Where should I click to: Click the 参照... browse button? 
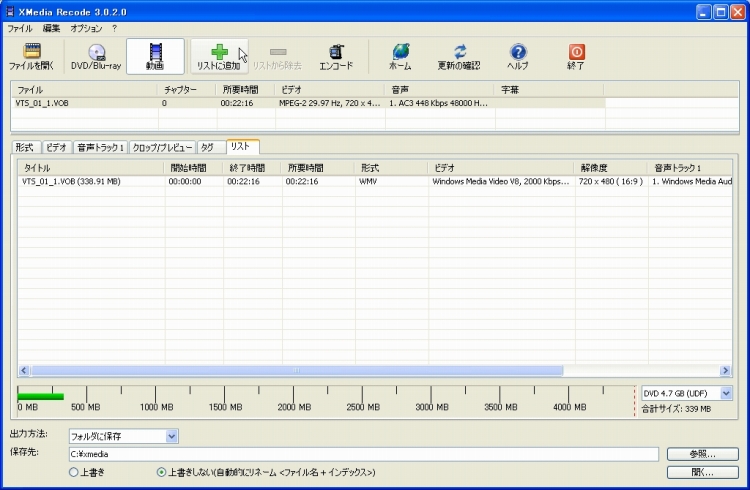coord(703,454)
